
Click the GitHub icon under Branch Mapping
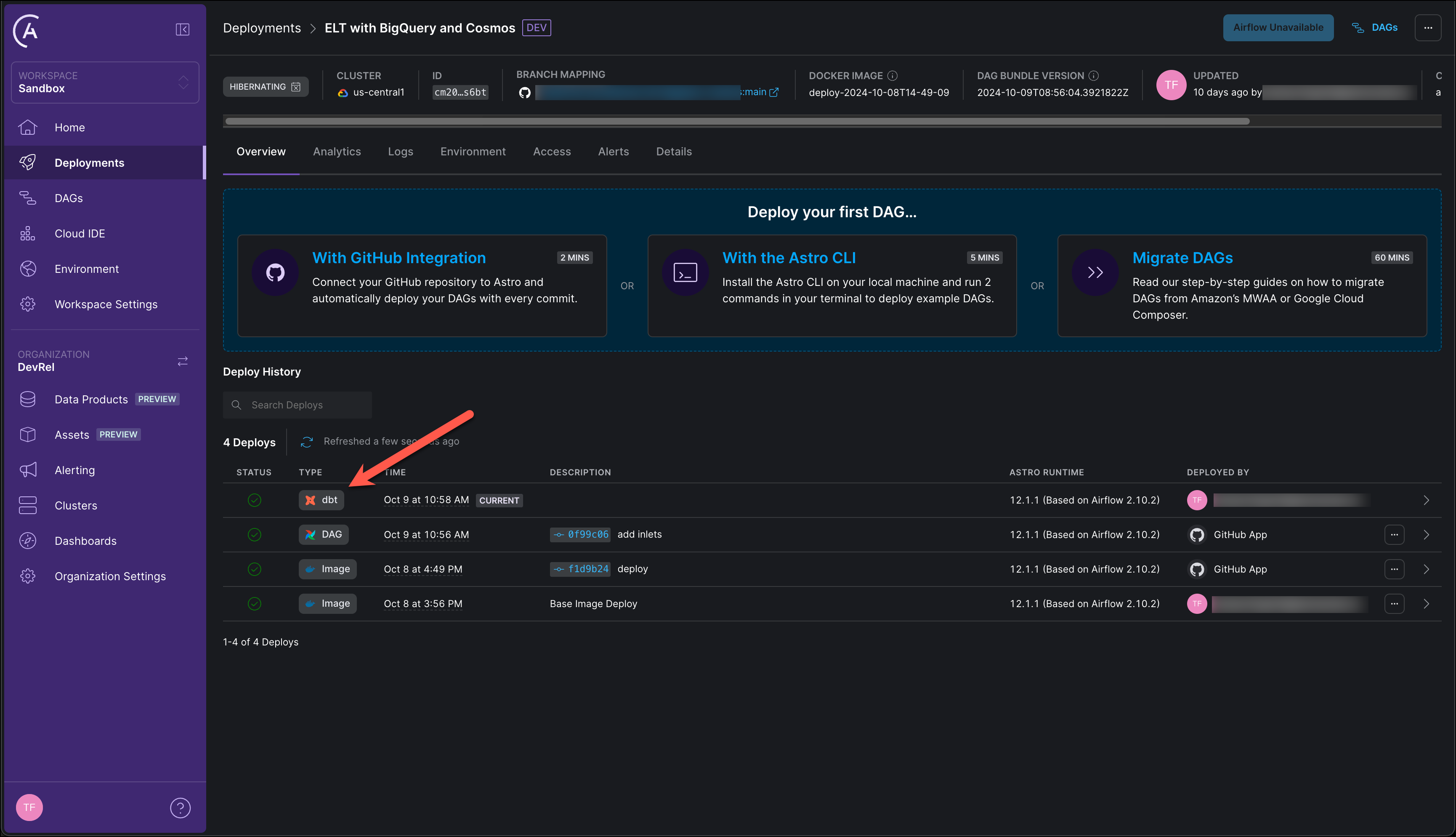pyautogui.click(x=524, y=92)
